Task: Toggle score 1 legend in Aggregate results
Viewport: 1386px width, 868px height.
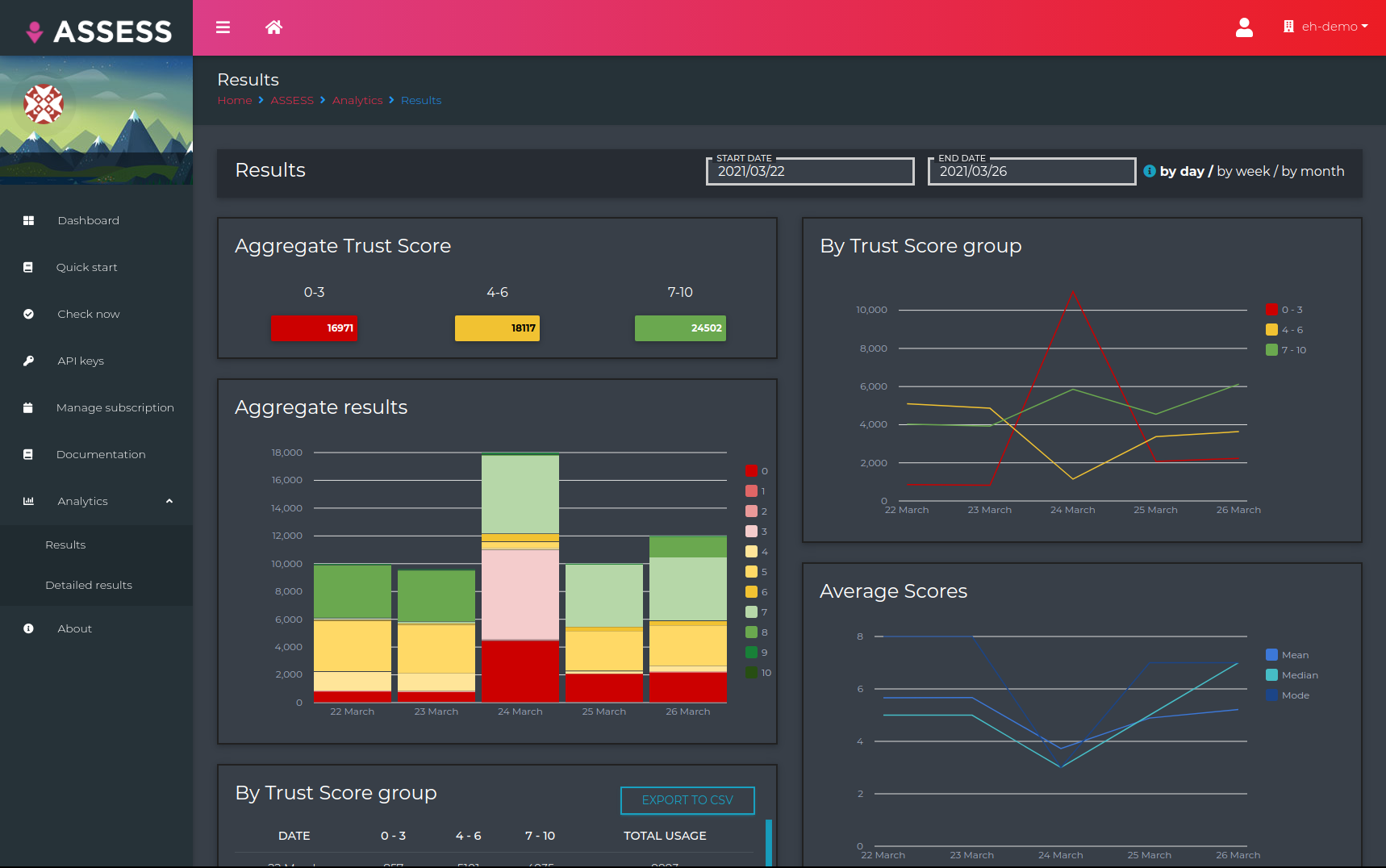Action: coord(756,491)
